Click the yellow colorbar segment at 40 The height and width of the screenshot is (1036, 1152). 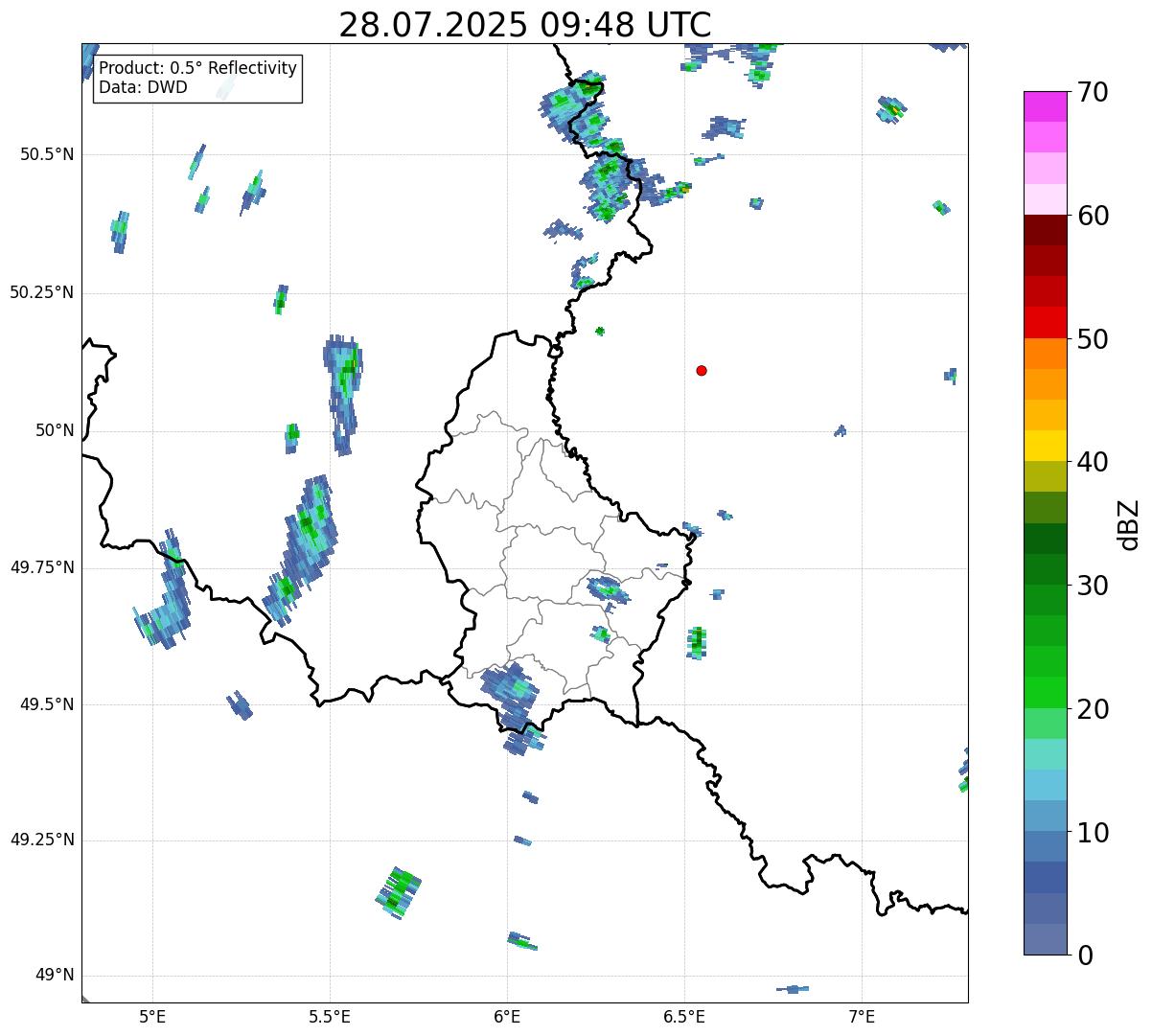[1046, 446]
